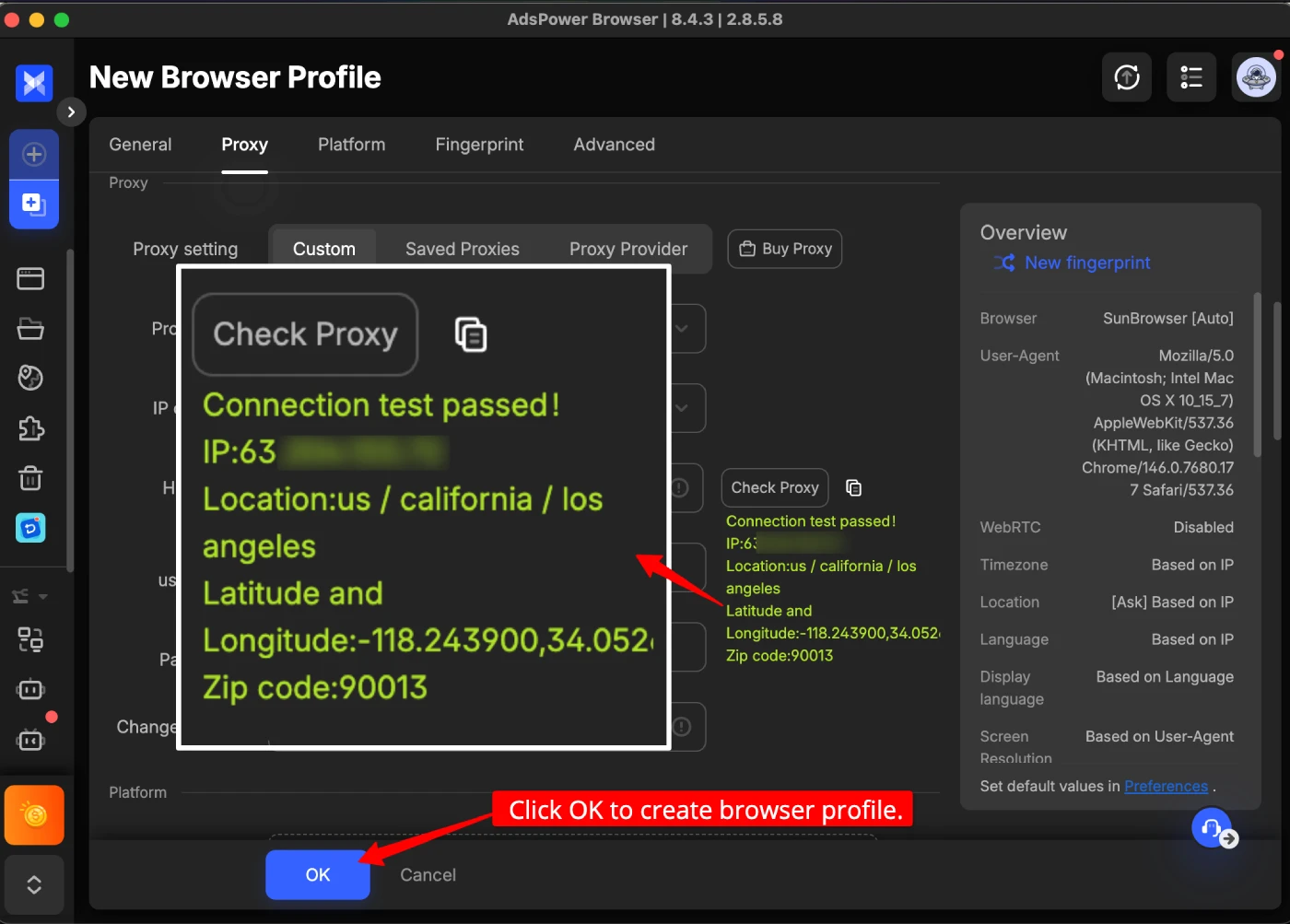The height and width of the screenshot is (924, 1290).
Task: Open the Fingerprint tab
Action: (479, 145)
